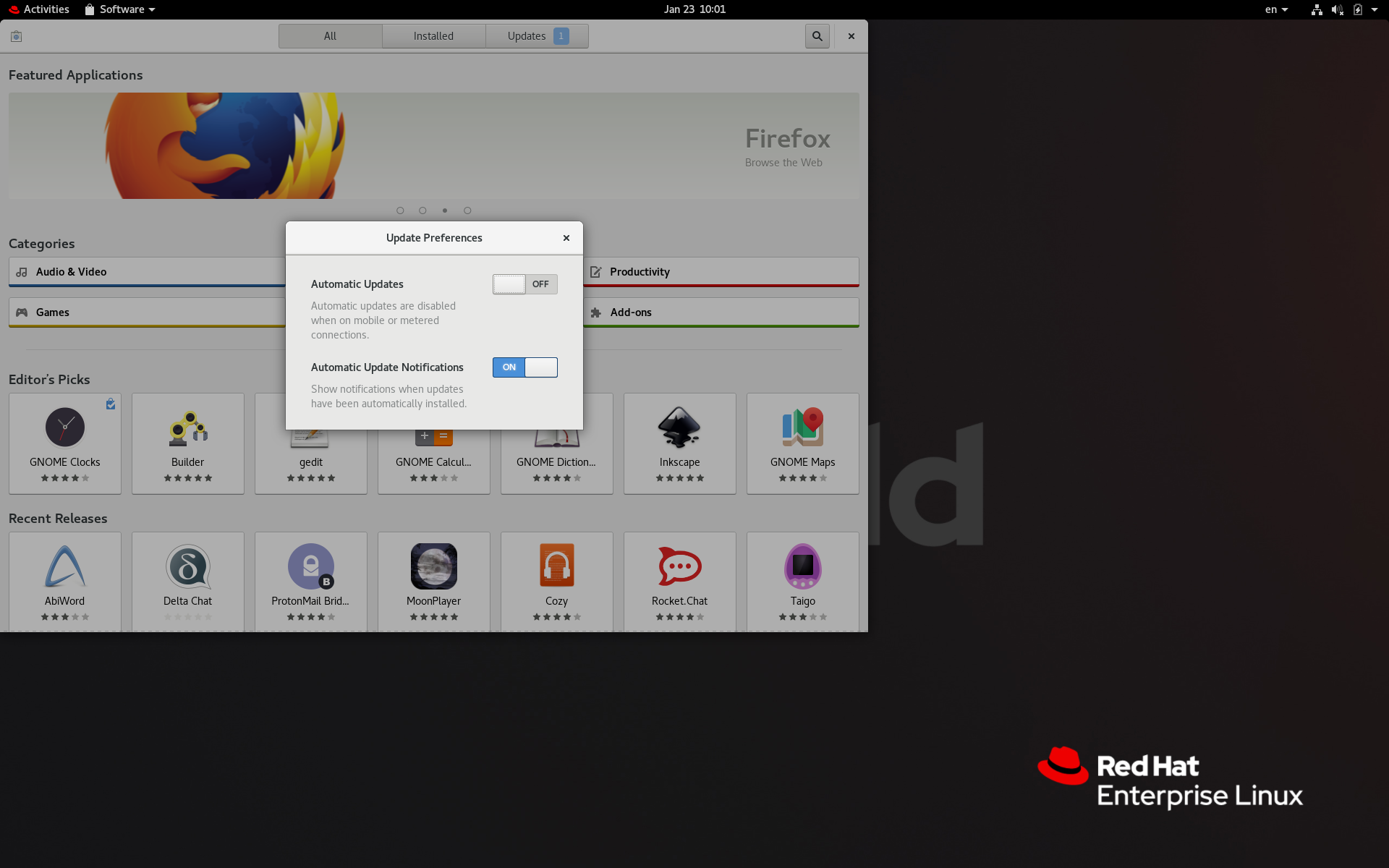Open the en input language menu
This screenshot has width=1389, height=868.
coord(1276,9)
